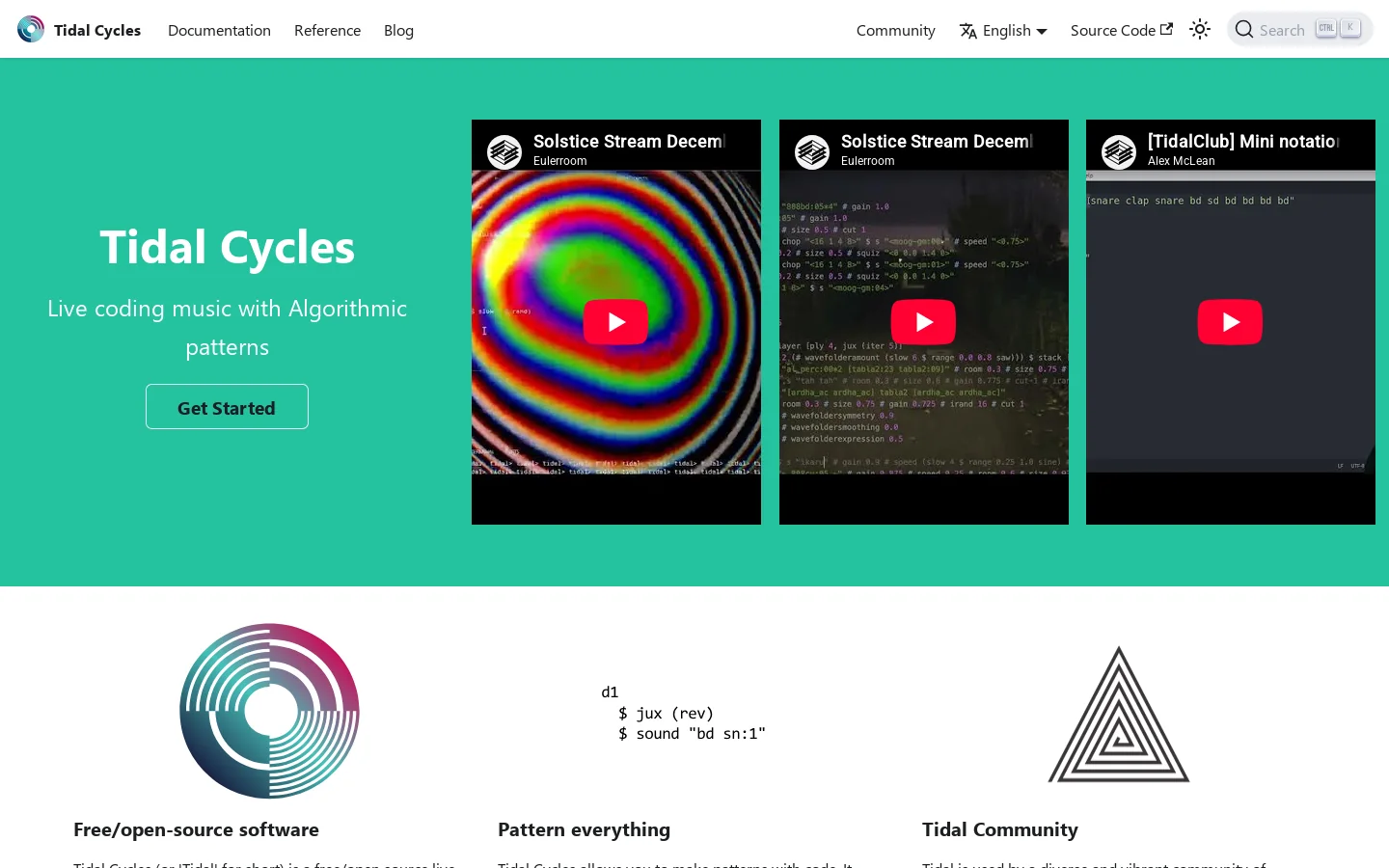The height and width of the screenshot is (868, 1389).
Task: Go to the Blog page
Action: pos(398,30)
